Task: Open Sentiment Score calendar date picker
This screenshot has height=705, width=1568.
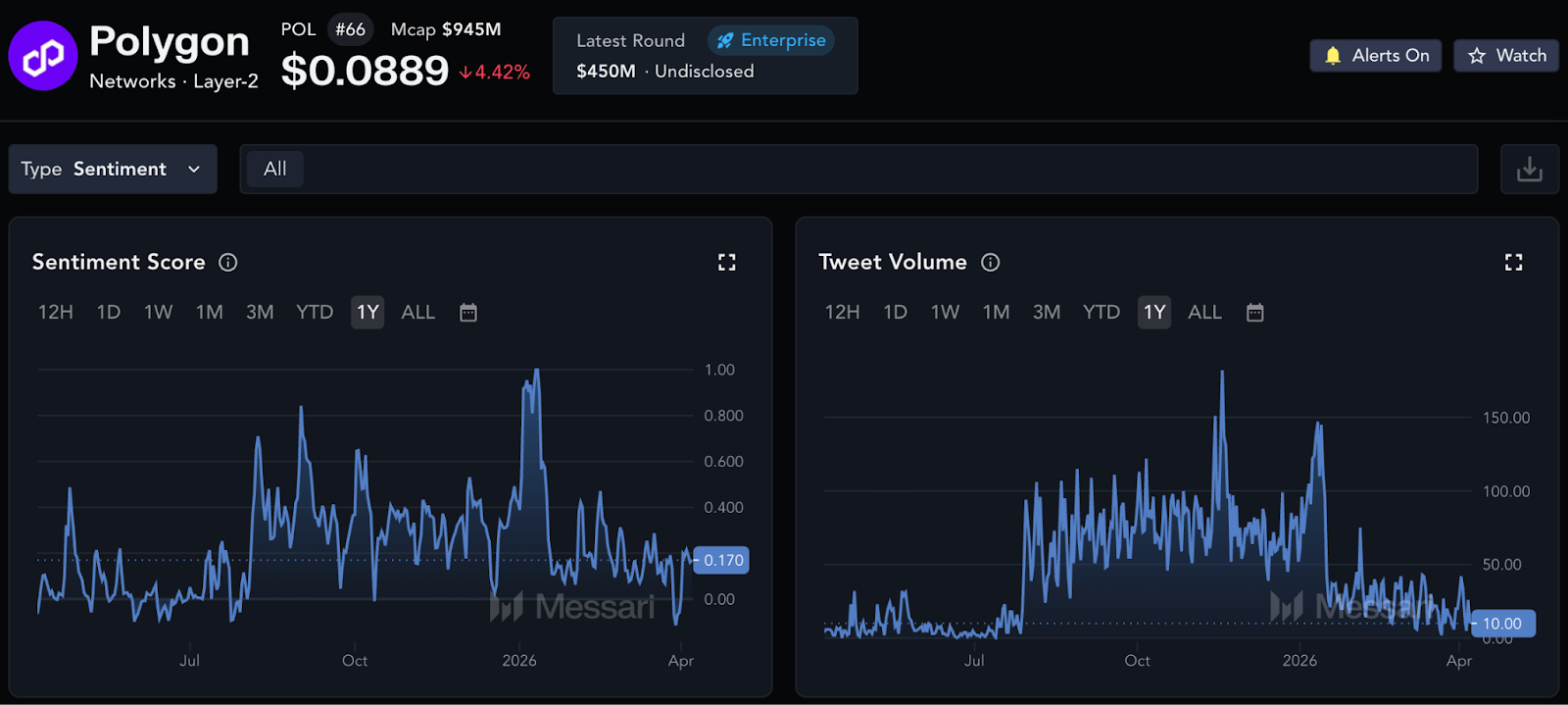Action: (468, 313)
